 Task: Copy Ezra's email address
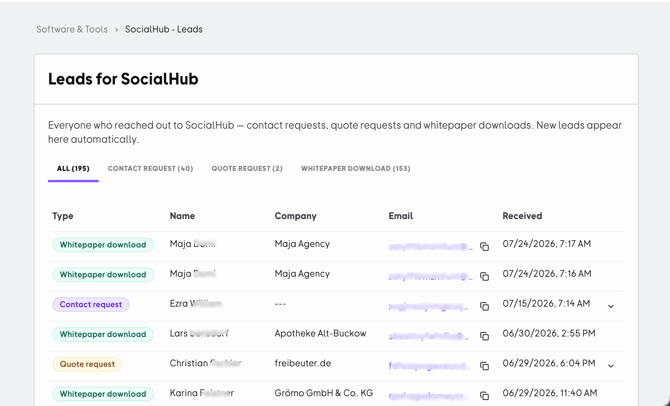[484, 306]
